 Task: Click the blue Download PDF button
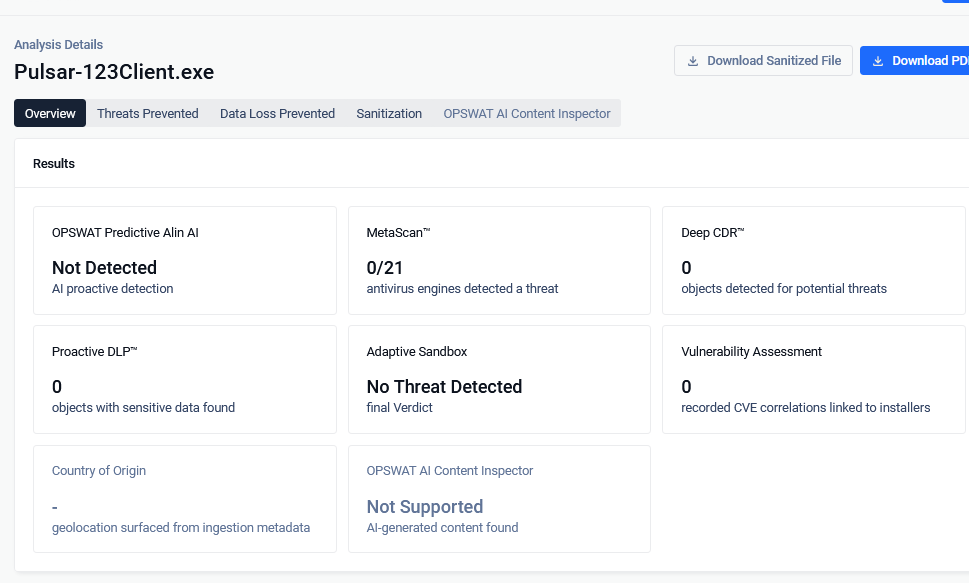point(915,61)
